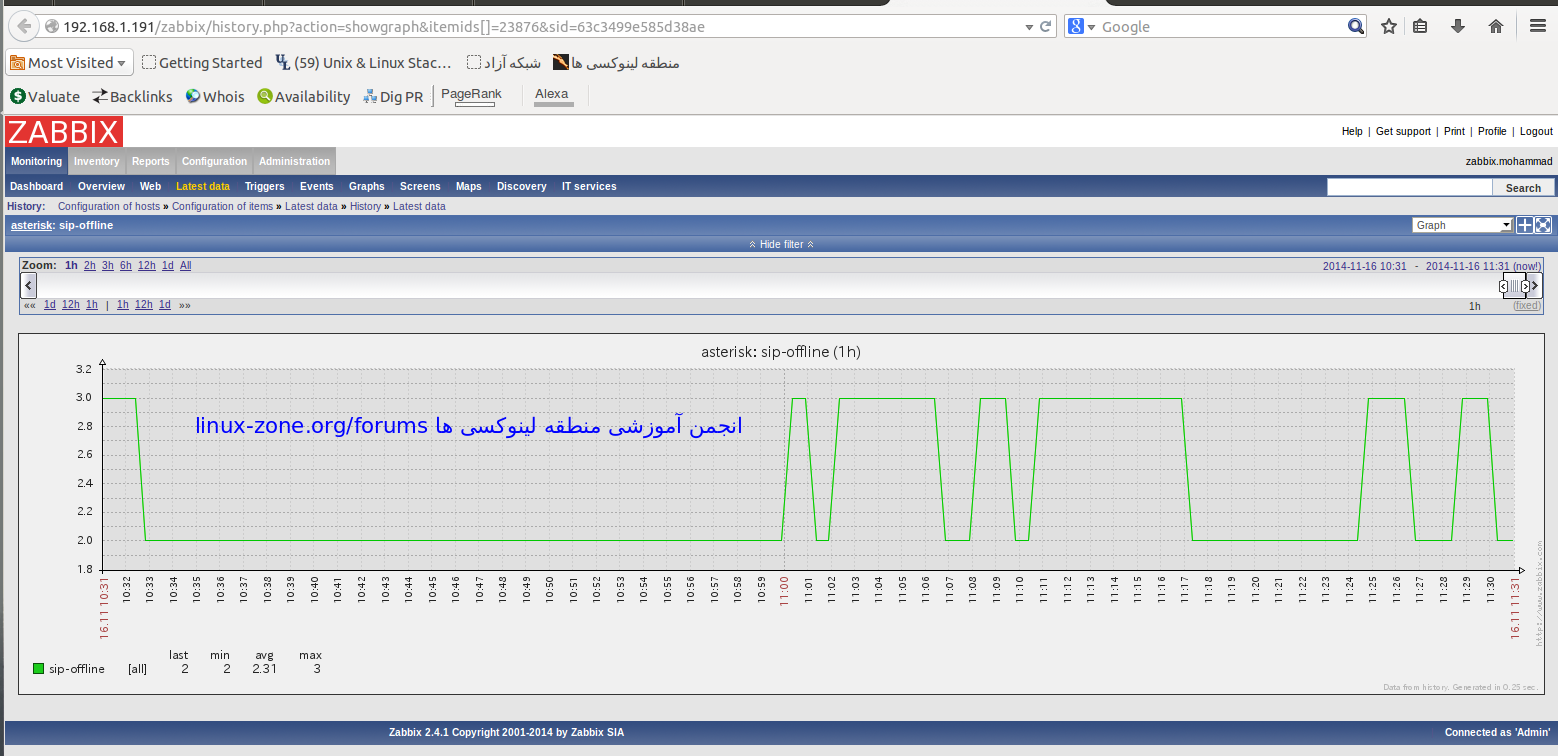Bookmark this page with the star icon
The image size is (1558, 756).
(x=1388, y=27)
